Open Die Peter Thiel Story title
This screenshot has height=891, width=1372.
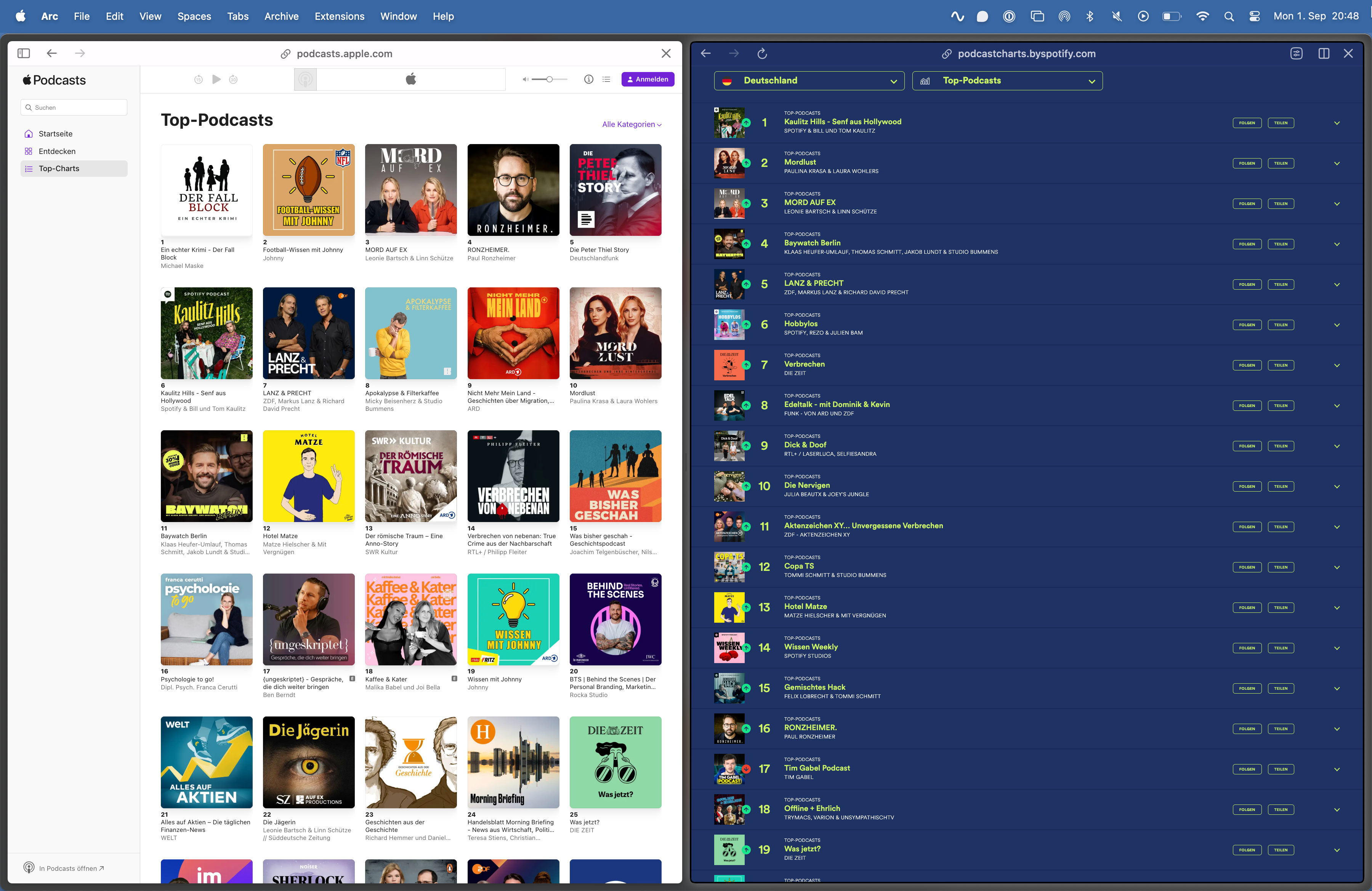point(599,250)
